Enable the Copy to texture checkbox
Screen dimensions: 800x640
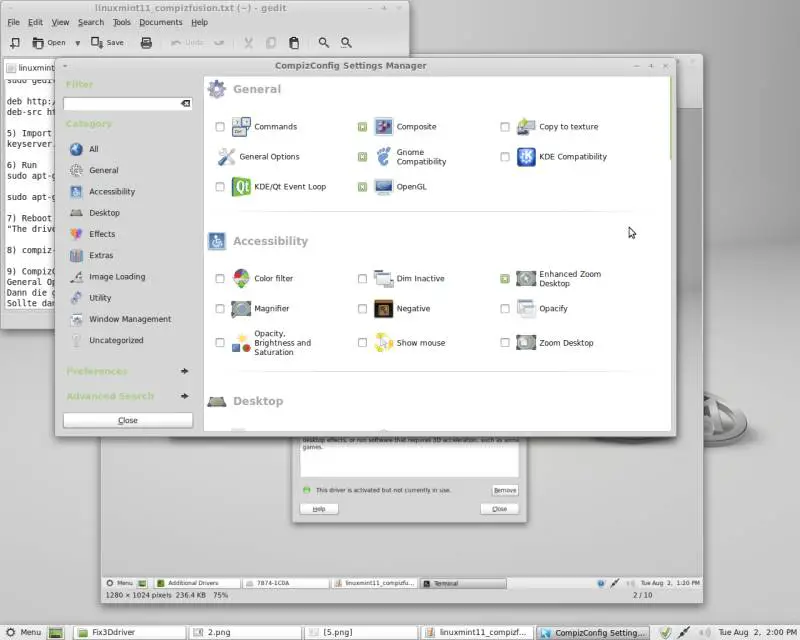tap(505, 127)
